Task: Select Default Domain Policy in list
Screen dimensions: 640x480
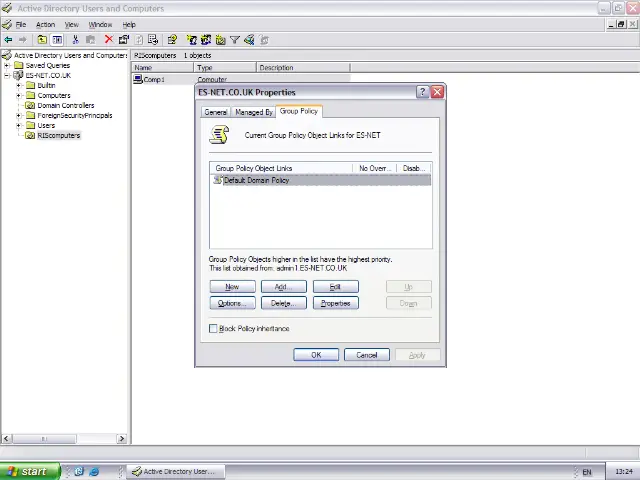Action: tap(321, 180)
